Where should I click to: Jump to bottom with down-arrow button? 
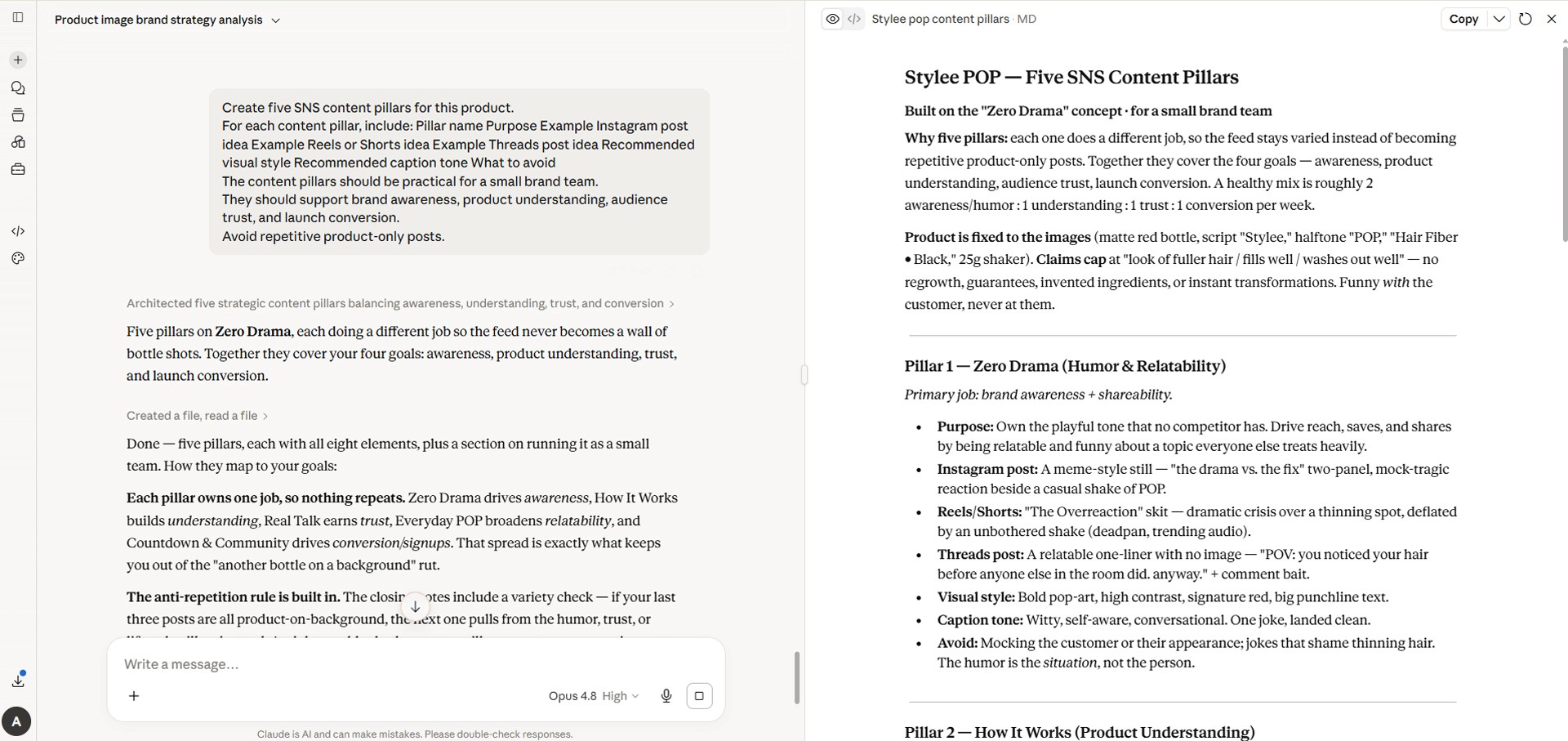point(415,606)
